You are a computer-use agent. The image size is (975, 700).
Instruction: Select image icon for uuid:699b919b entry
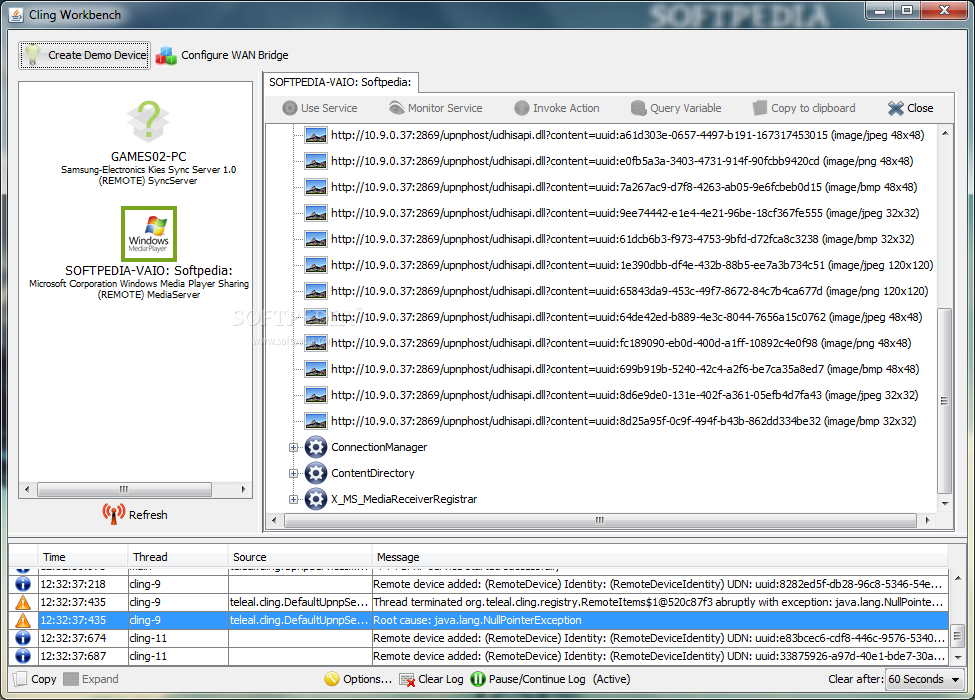pos(316,369)
